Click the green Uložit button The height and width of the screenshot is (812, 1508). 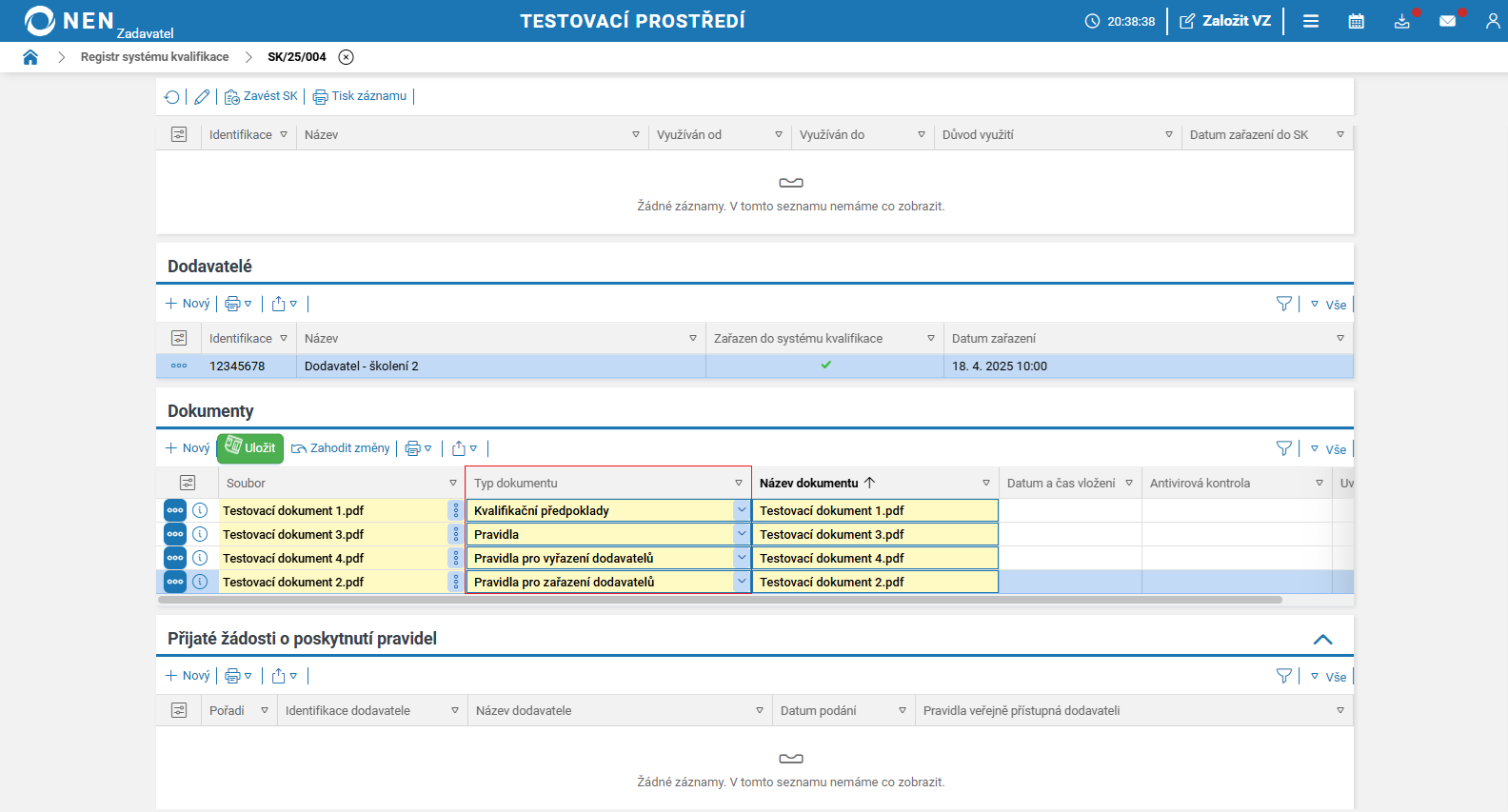coord(250,448)
